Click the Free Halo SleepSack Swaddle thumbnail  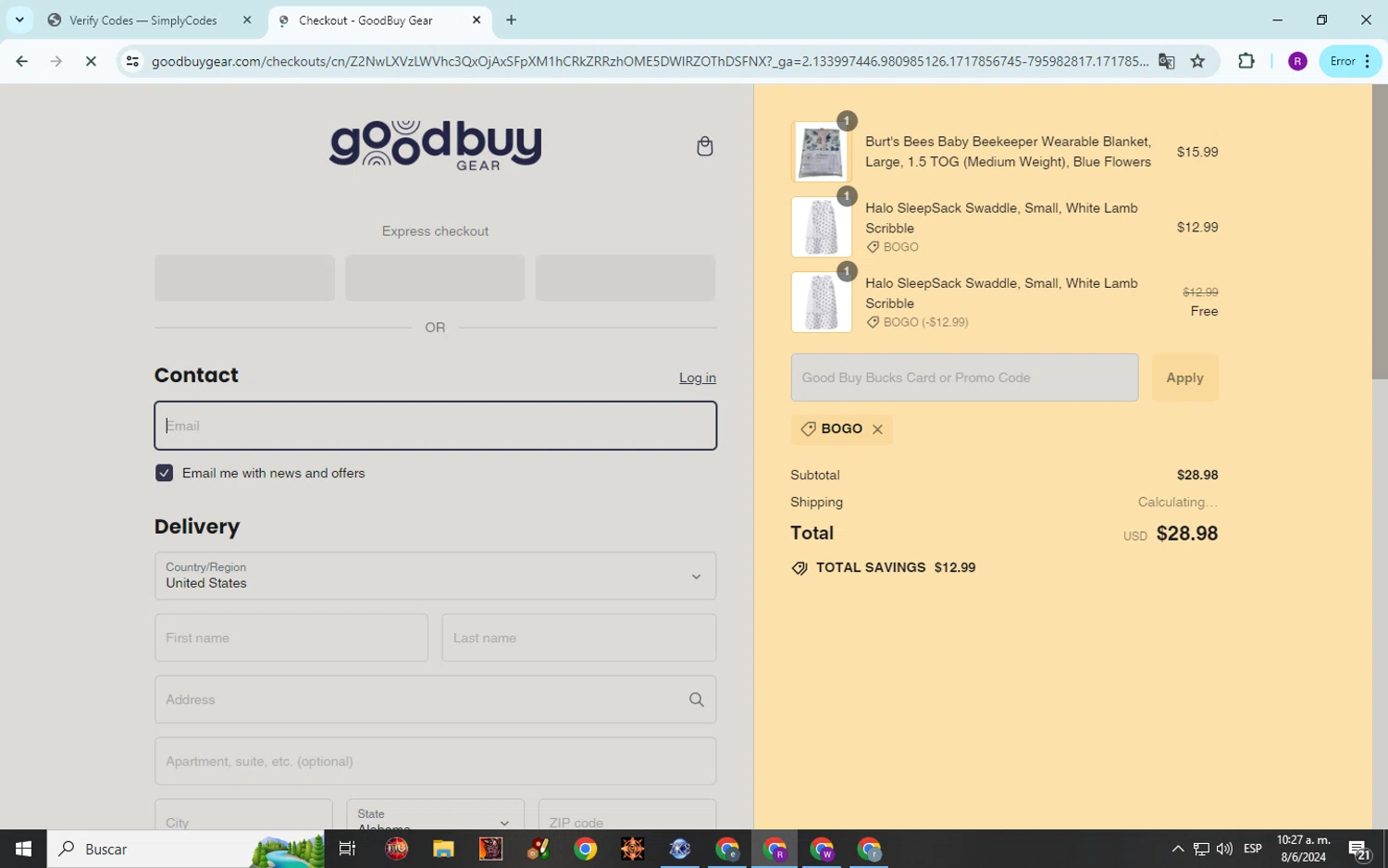(821, 302)
